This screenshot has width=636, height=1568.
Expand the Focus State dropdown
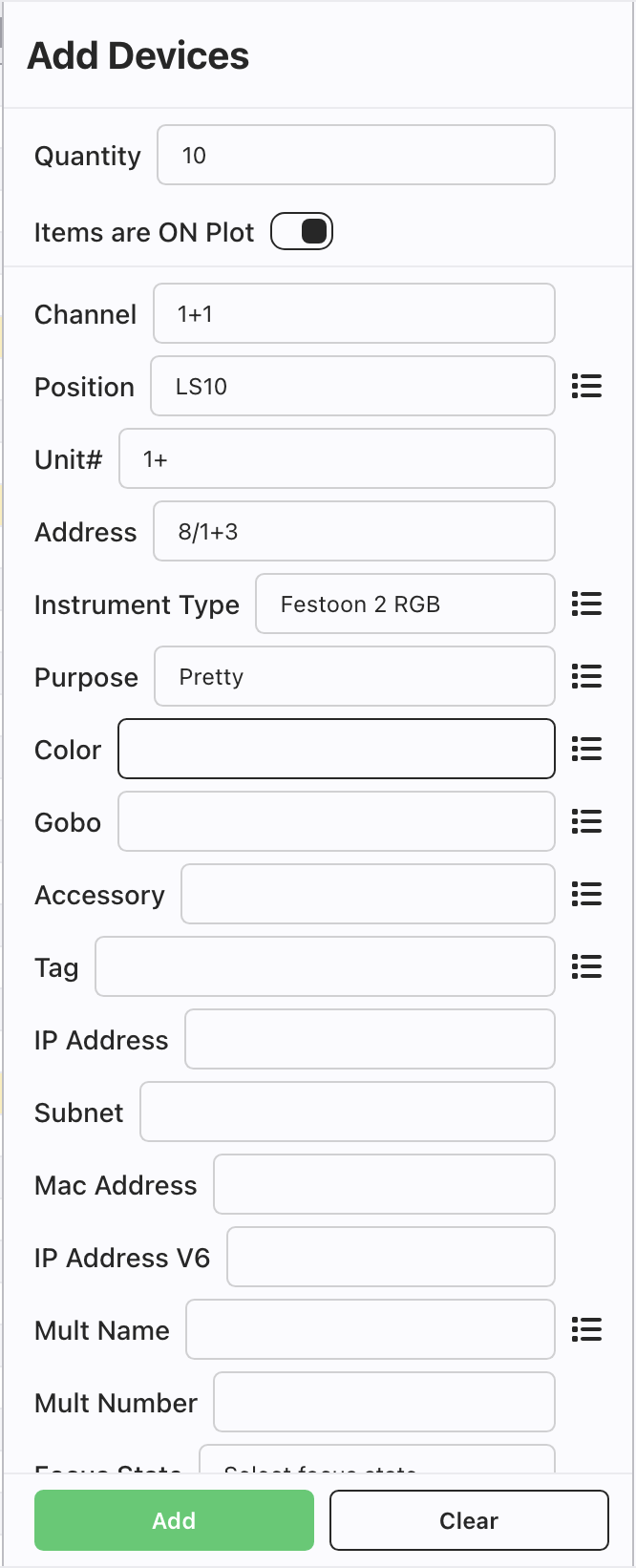pyautogui.click(x=376, y=1461)
